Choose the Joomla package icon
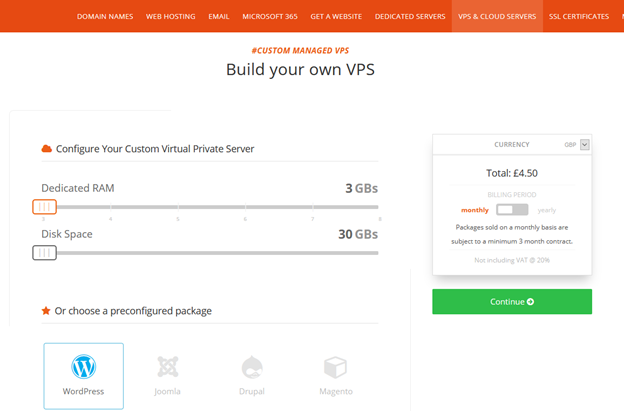The height and width of the screenshot is (411, 624). pos(168,366)
